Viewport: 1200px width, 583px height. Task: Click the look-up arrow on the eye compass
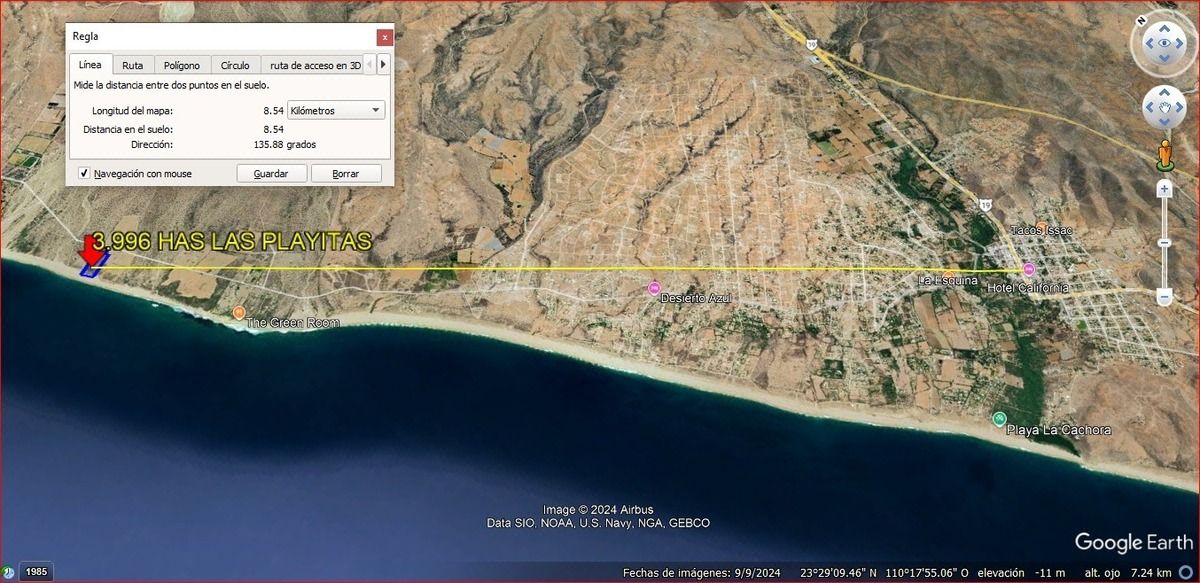[x=1164, y=27]
